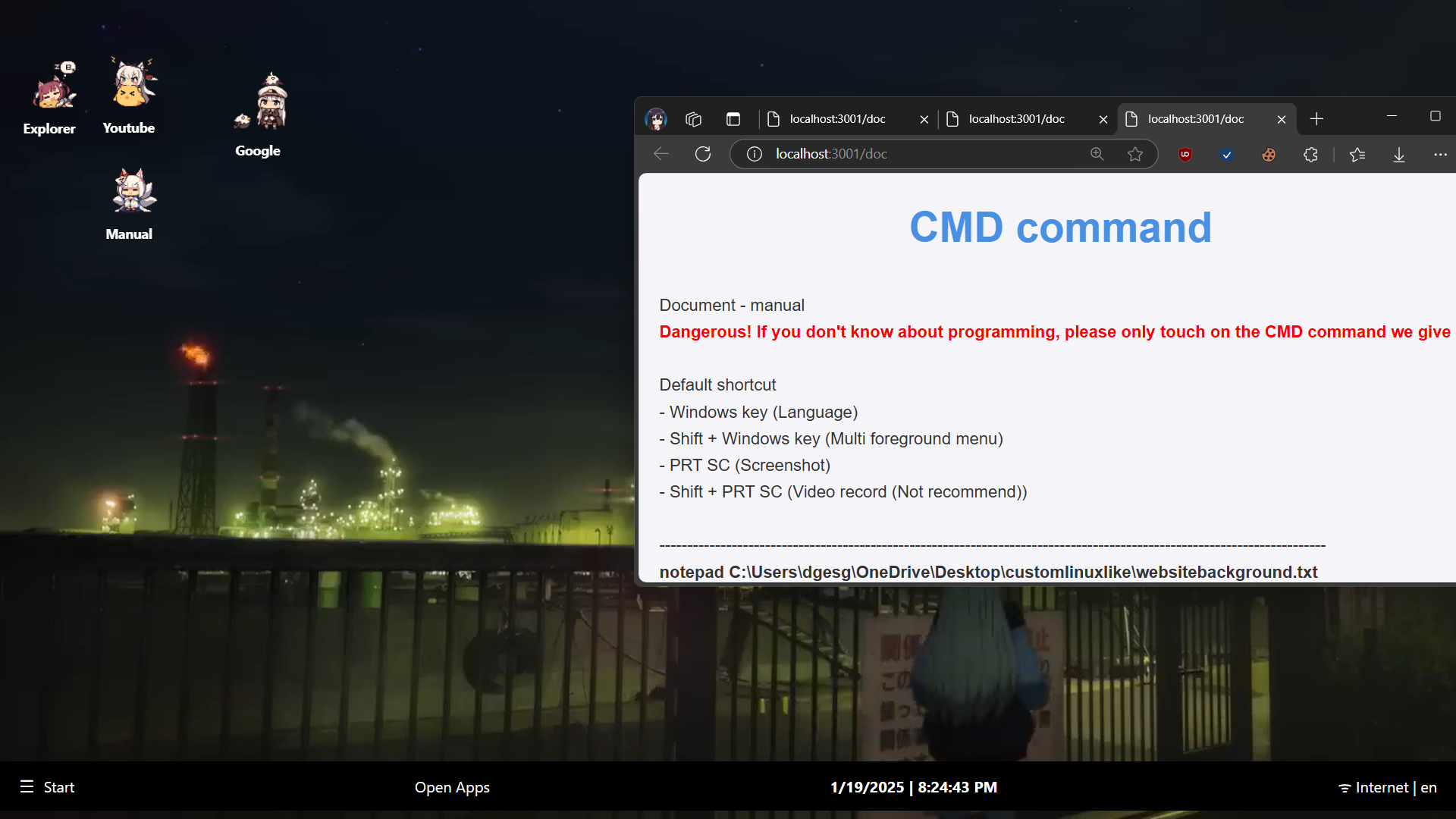Open the Extensions puzzle icon

click(1310, 155)
